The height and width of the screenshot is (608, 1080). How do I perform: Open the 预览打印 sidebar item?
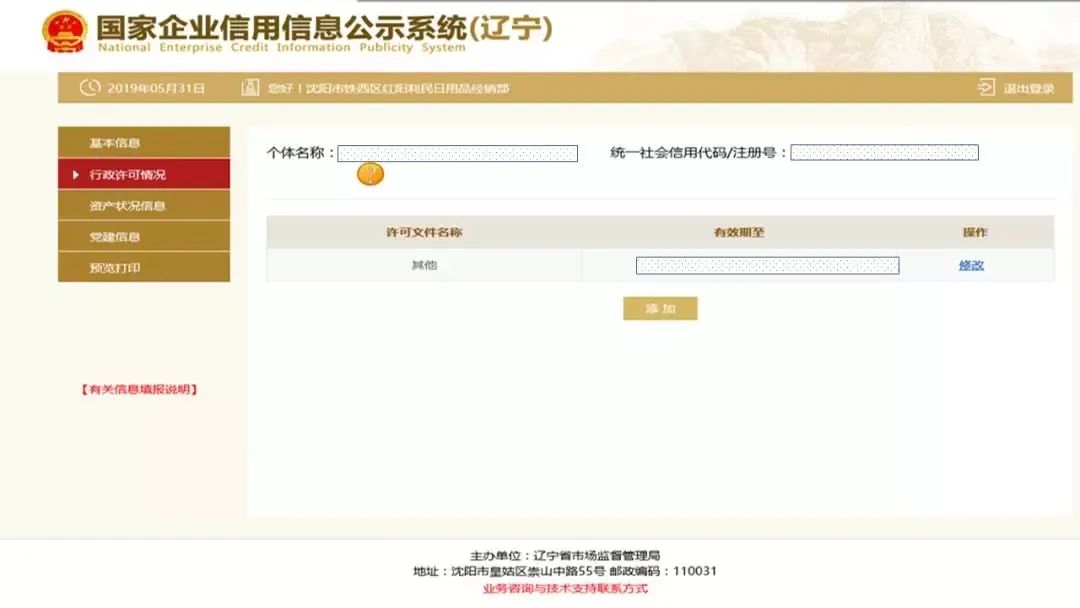(x=144, y=267)
